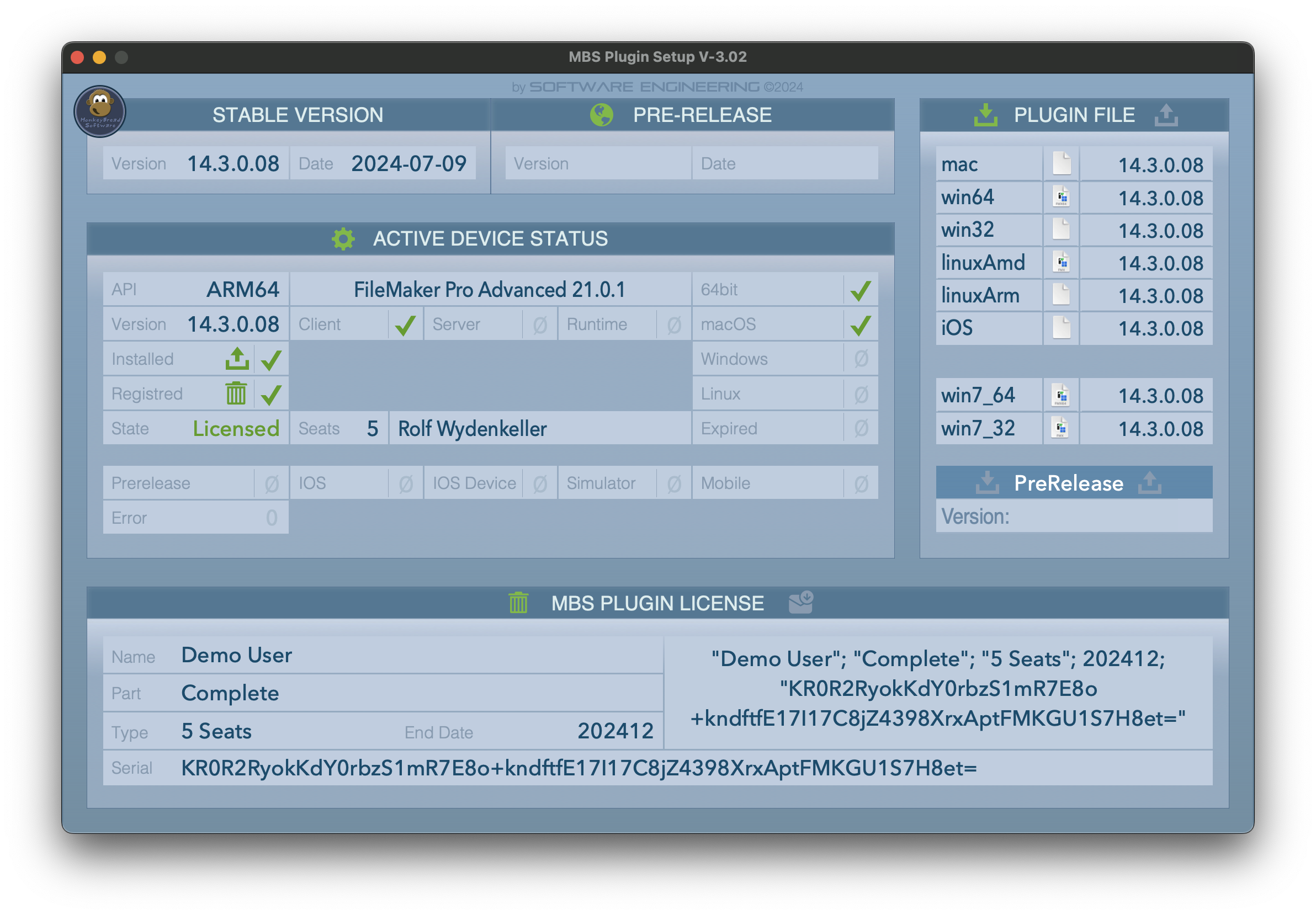Click the green install icon in Installed row

[237, 359]
